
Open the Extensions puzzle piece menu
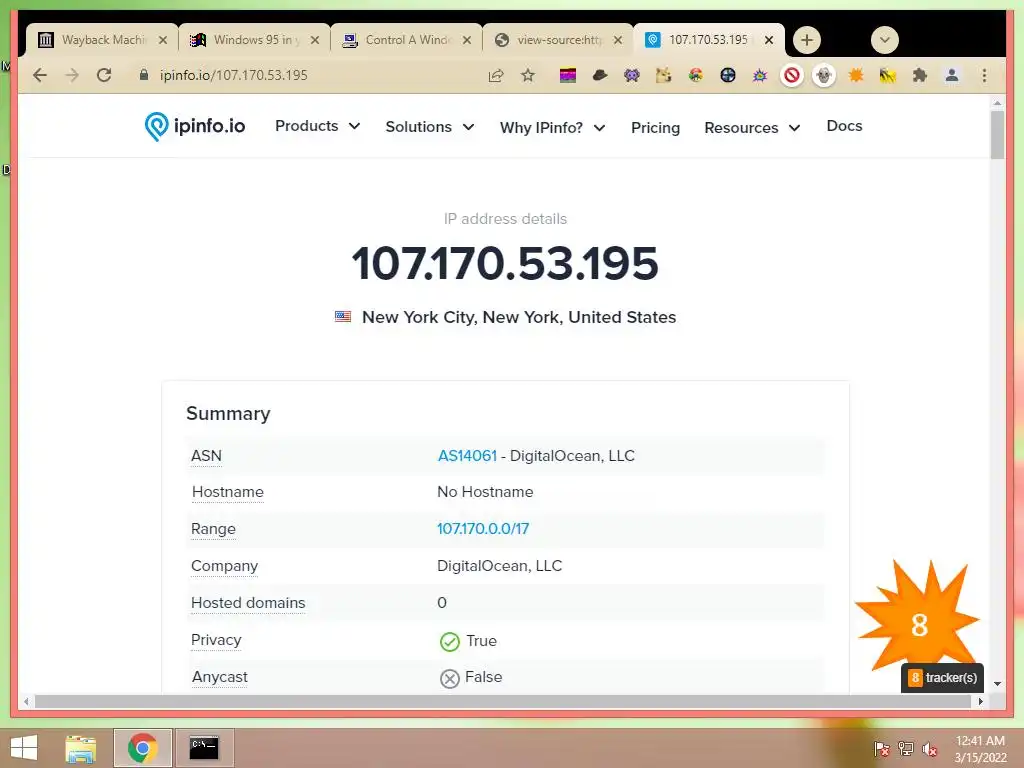pyautogui.click(x=920, y=76)
